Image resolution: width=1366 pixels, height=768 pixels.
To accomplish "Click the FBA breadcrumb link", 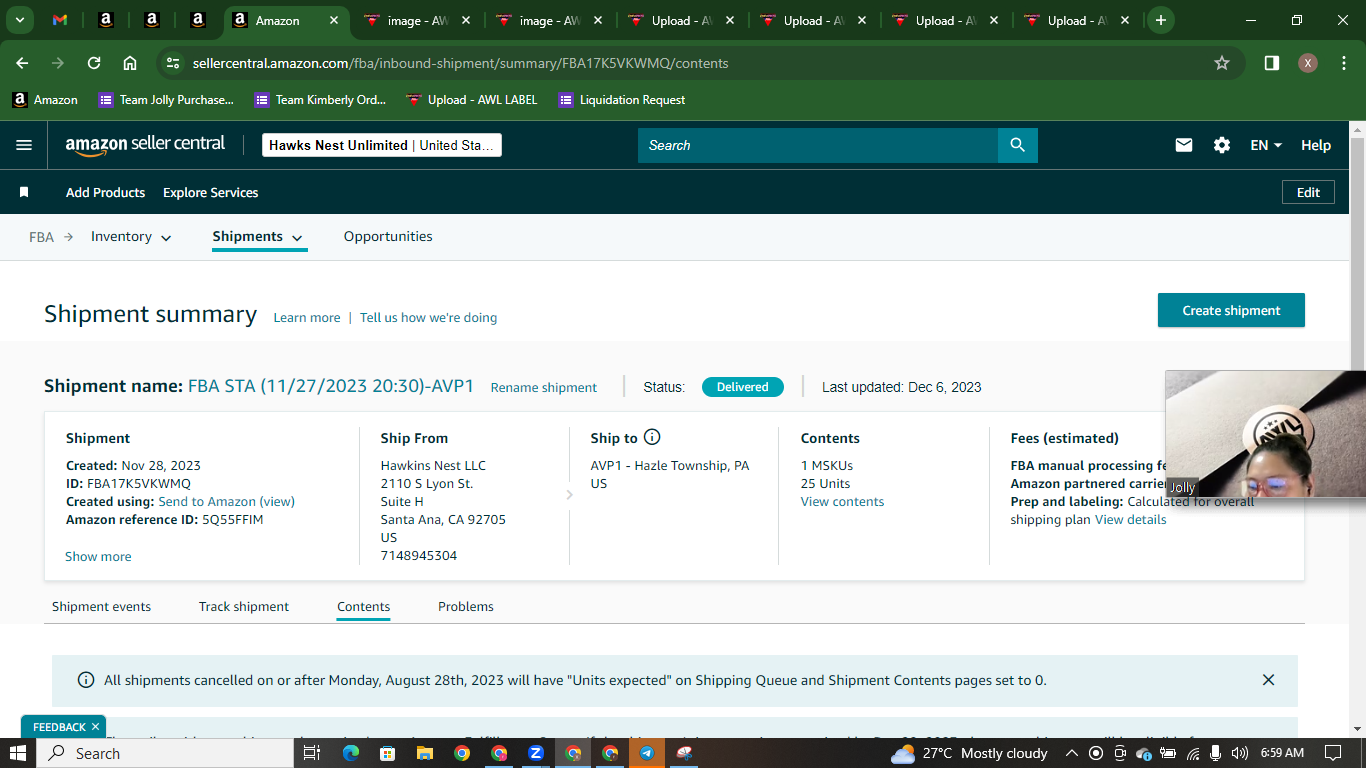I will [41, 237].
